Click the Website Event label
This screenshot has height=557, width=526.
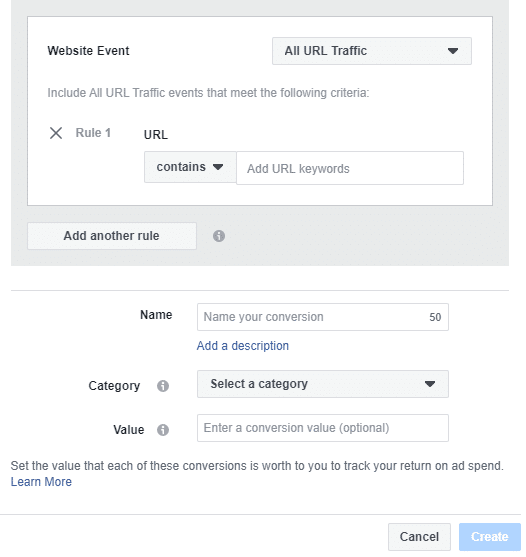point(88,51)
